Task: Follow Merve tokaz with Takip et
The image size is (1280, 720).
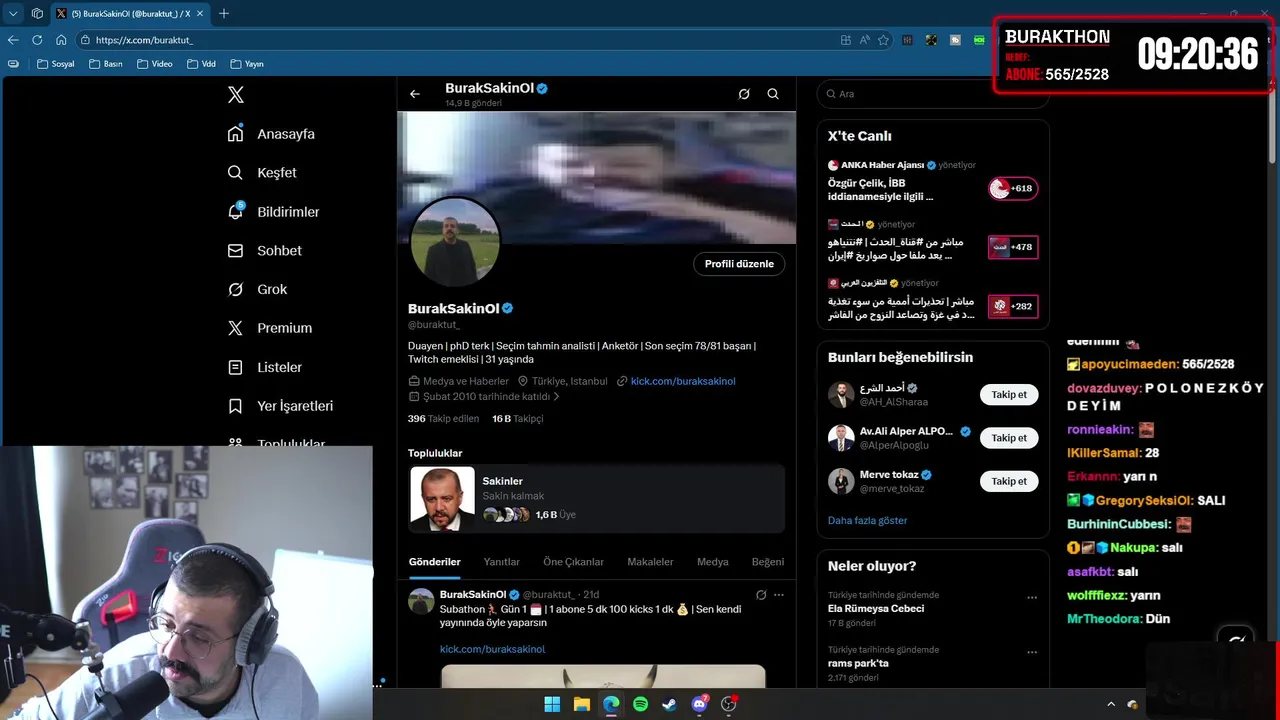Action: click(x=1009, y=481)
